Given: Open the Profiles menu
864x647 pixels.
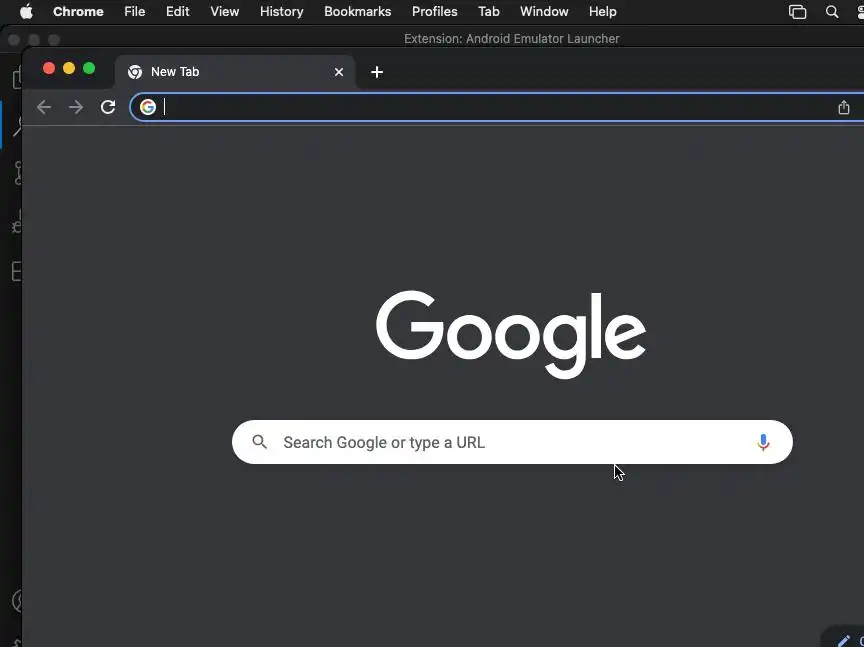Looking at the screenshot, I should (434, 12).
